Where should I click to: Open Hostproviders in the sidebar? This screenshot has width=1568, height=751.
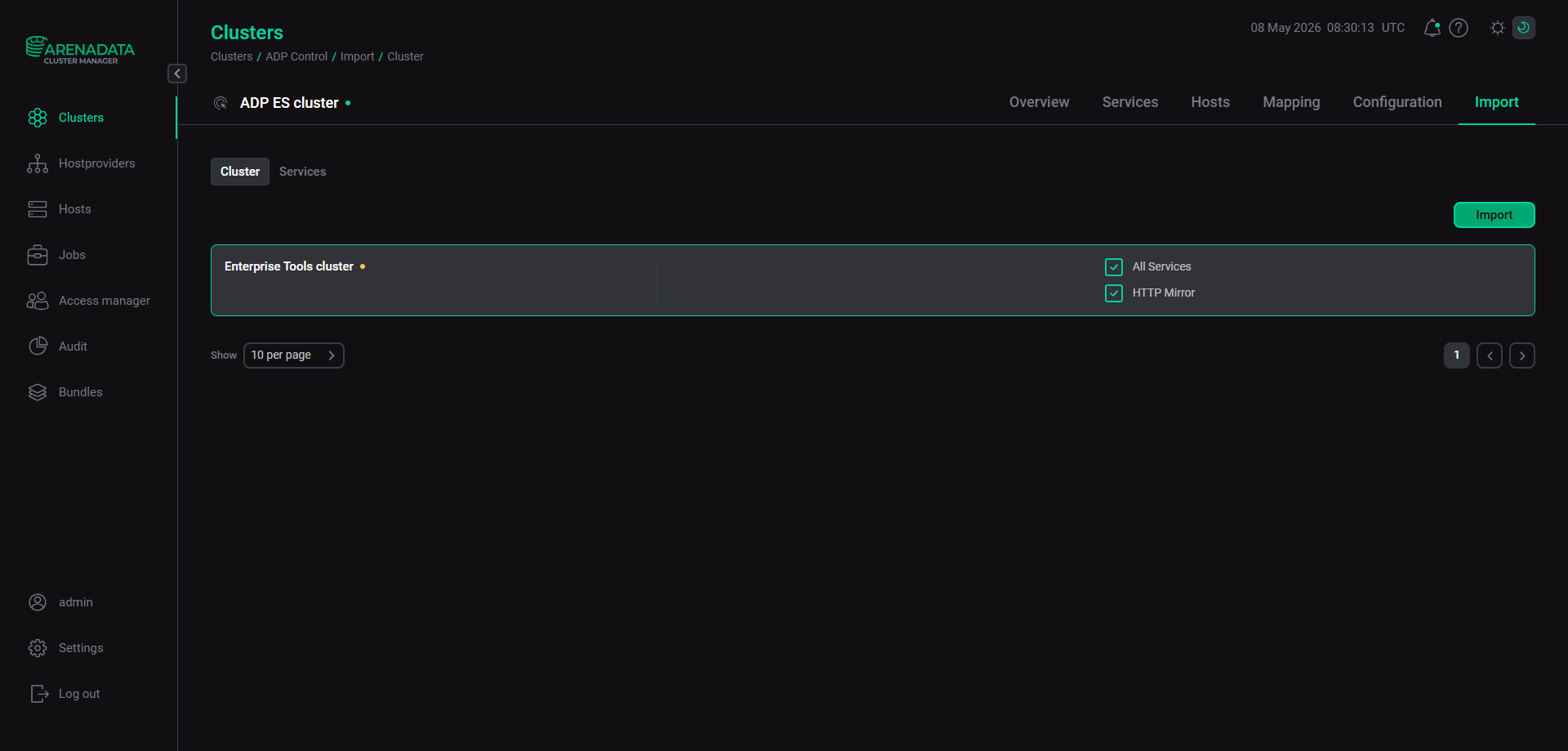pyautogui.click(x=97, y=163)
